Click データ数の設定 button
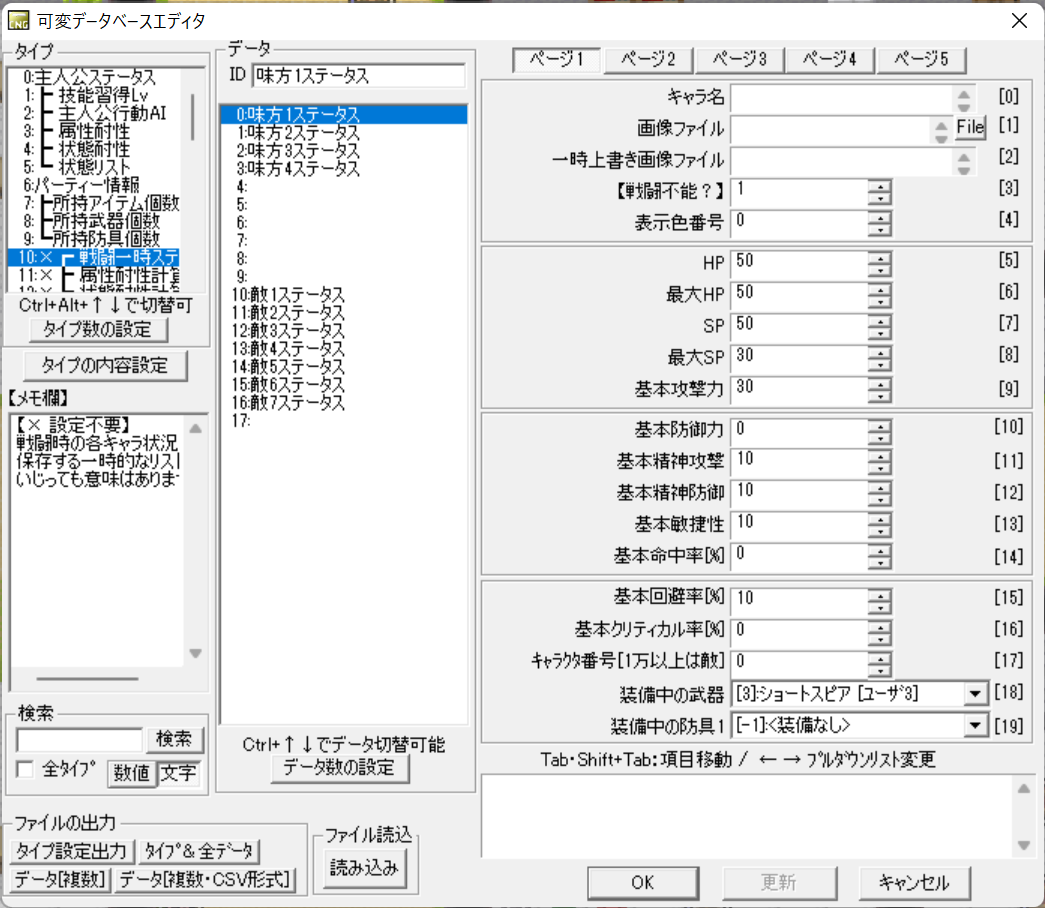1045x908 pixels. (x=339, y=768)
